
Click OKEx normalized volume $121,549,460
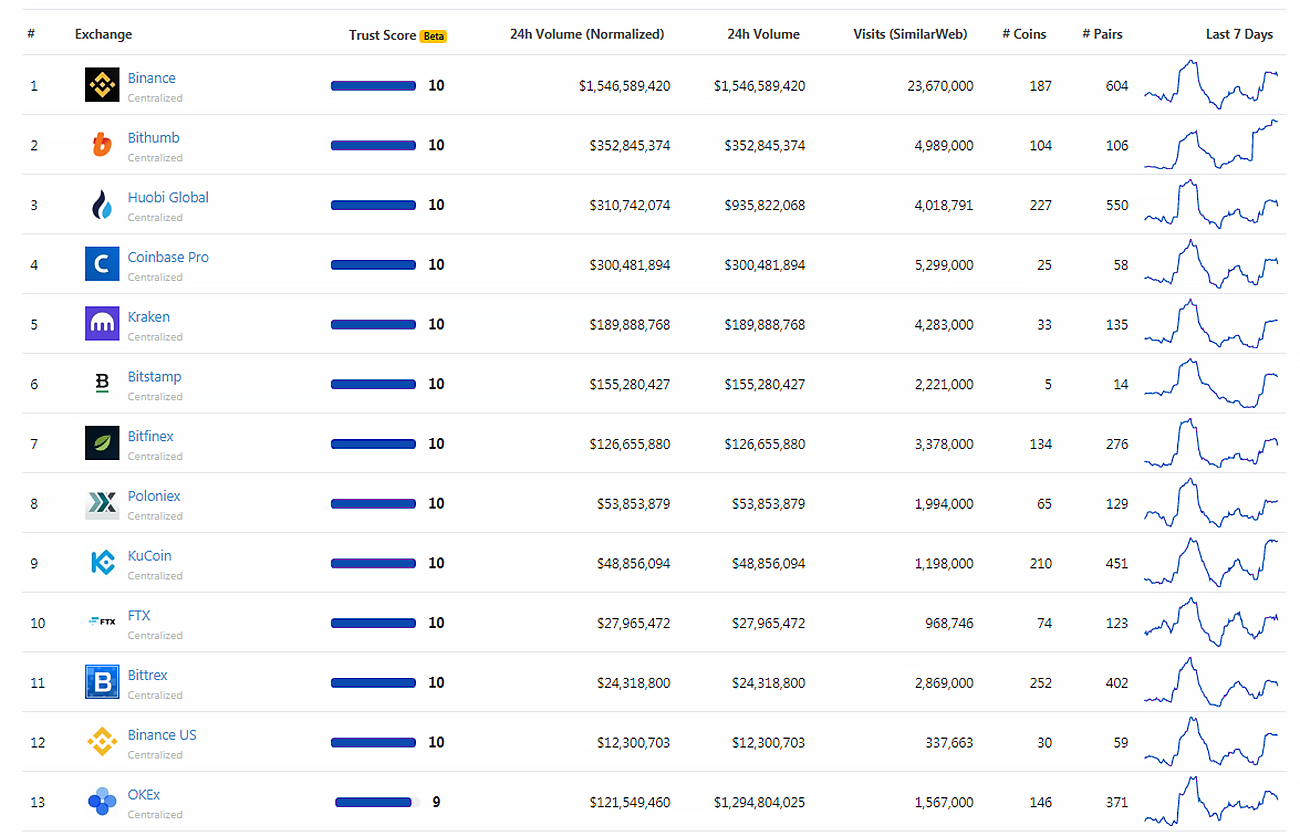click(630, 802)
